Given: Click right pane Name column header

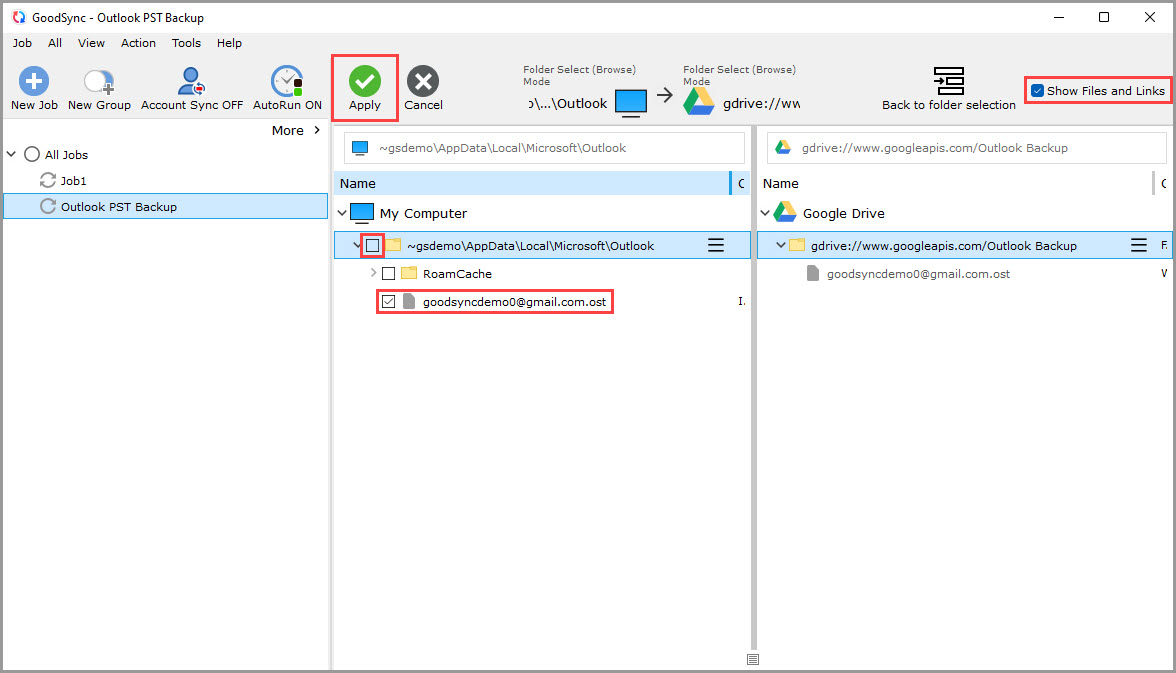Looking at the screenshot, I should coord(955,183).
